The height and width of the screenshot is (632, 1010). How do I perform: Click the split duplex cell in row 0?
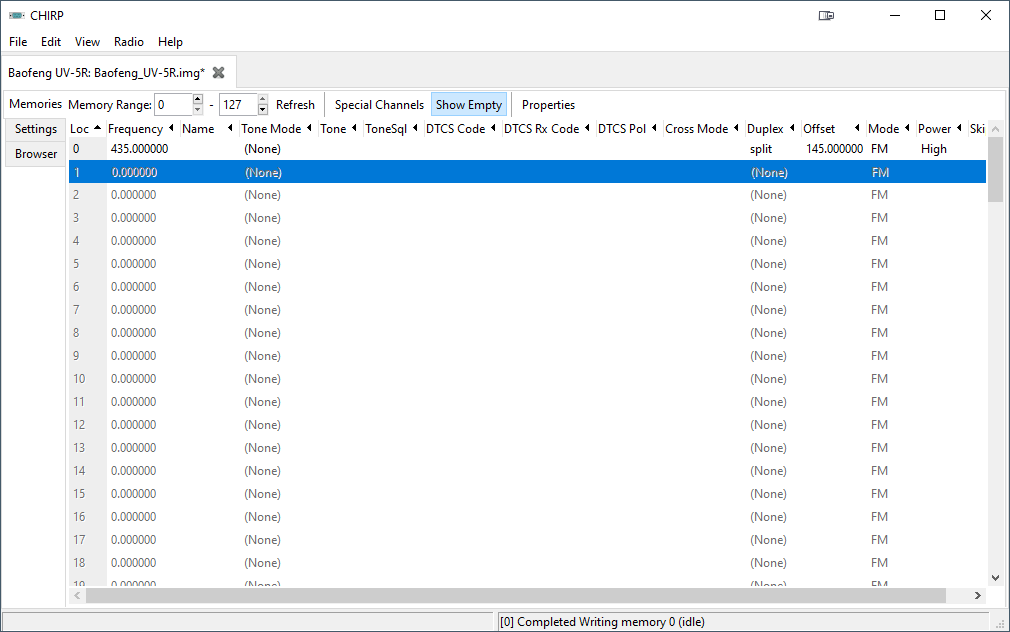[x=761, y=149]
